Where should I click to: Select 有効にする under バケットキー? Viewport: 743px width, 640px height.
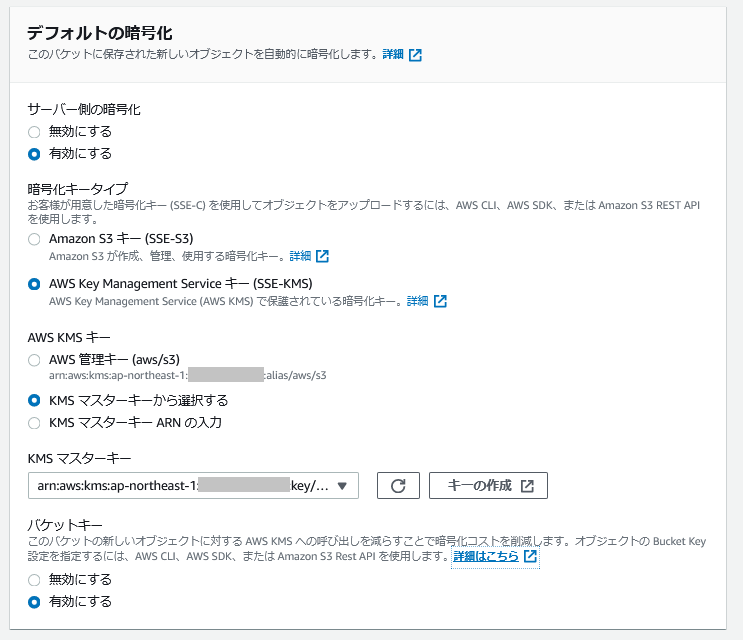click(x=34, y=602)
